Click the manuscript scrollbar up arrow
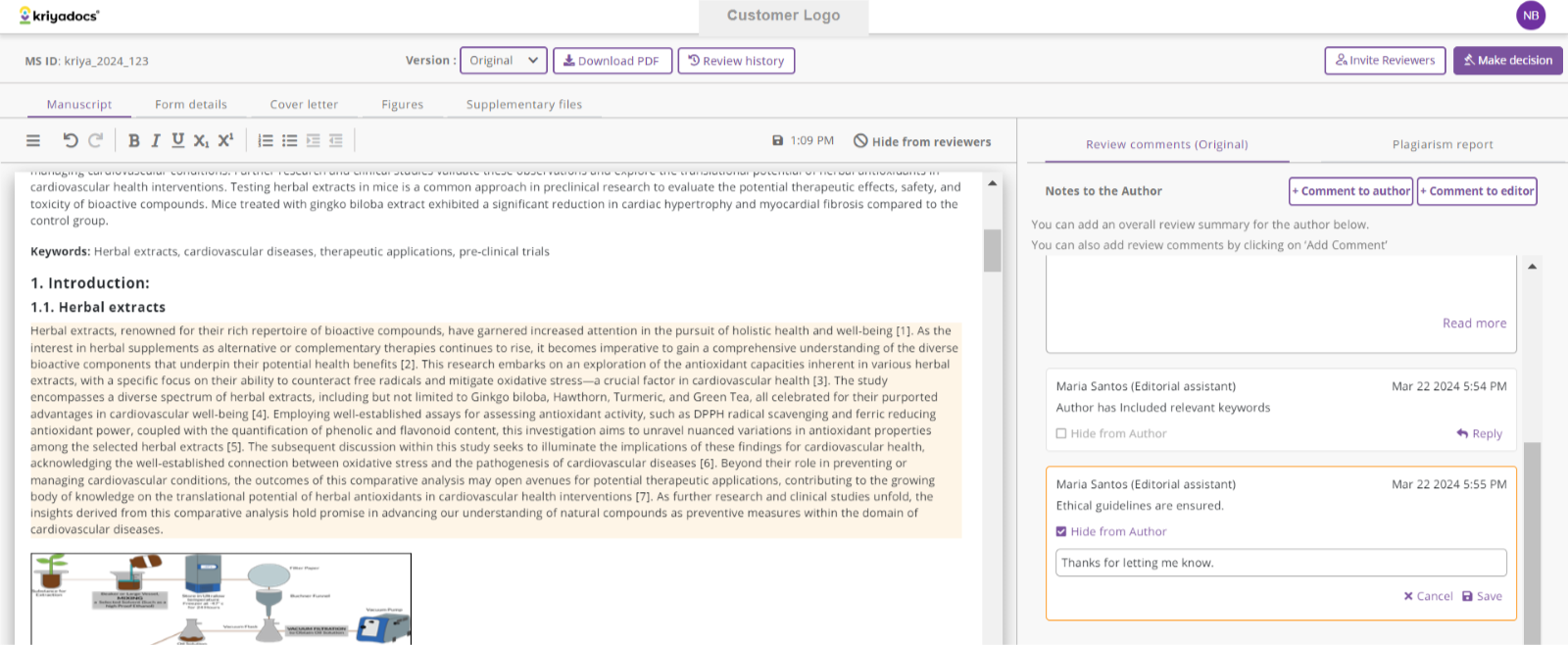This screenshot has width=1568, height=645. (992, 183)
